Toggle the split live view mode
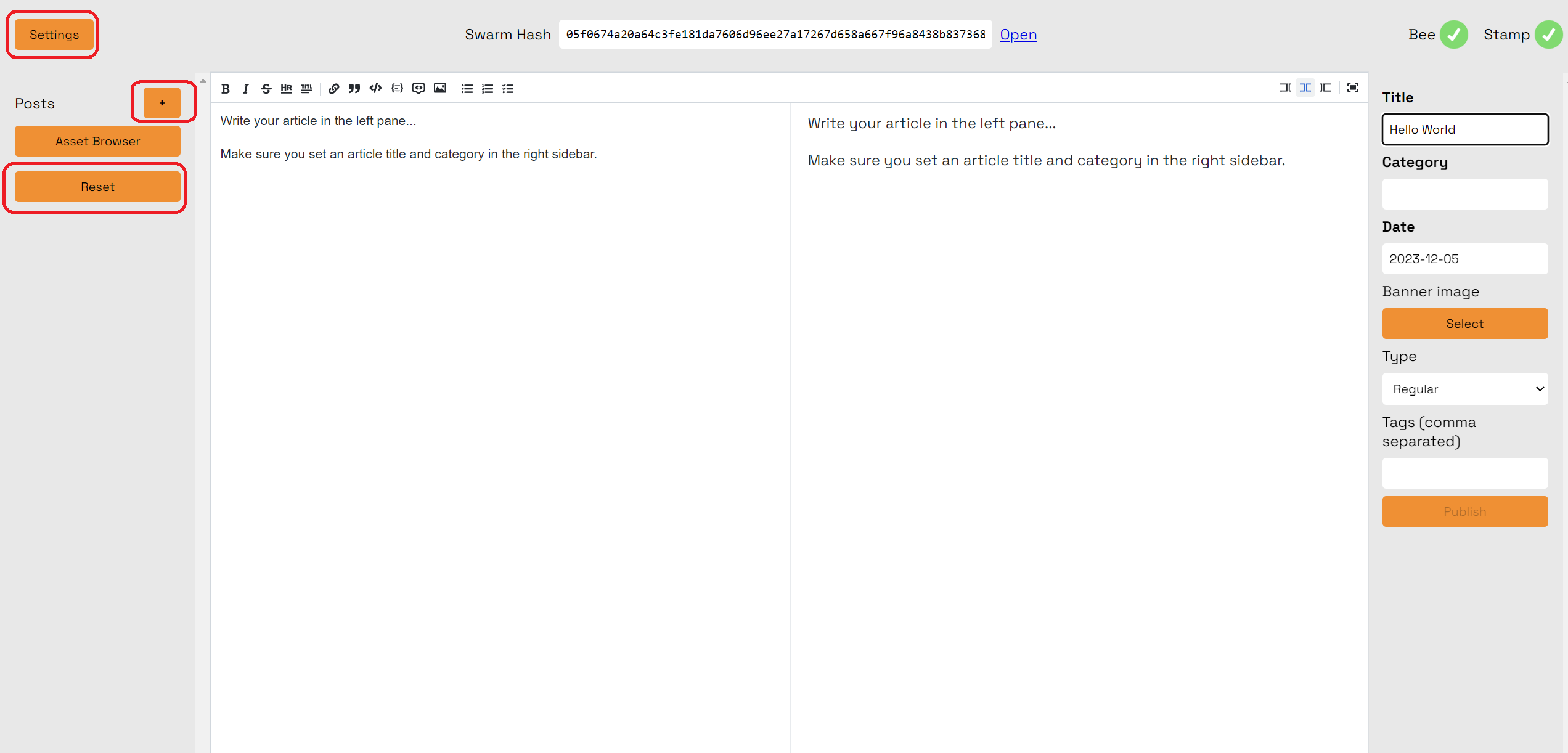 tap(1305, 88)
